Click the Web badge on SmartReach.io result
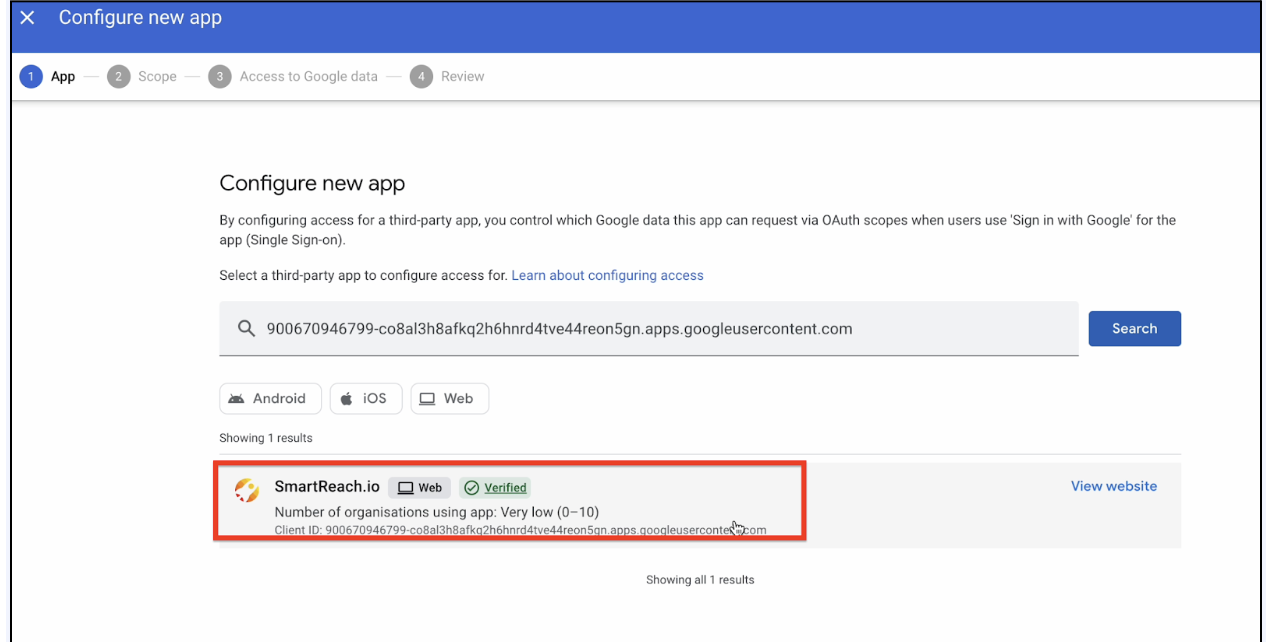Screen dimensions: 1268x642 pyautogui.click(x=419, y=488)
